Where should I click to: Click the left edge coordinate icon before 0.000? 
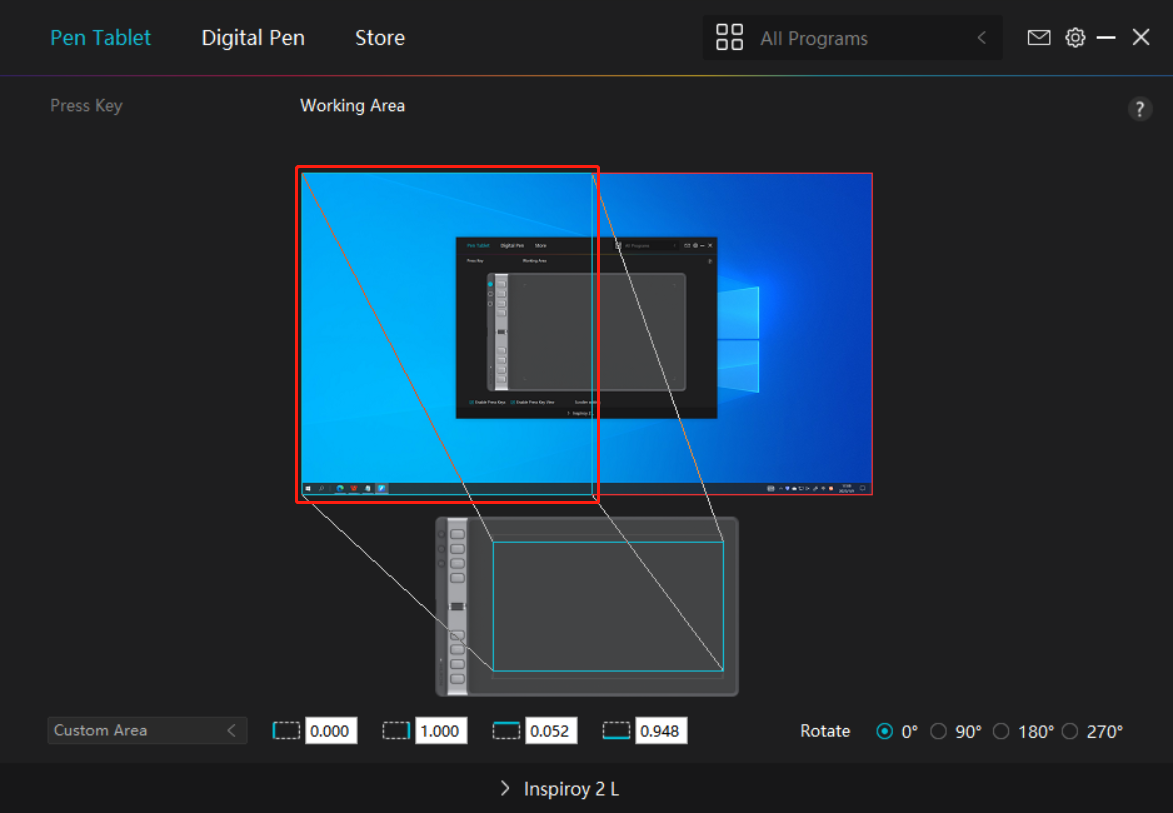[x=287, y=730]
